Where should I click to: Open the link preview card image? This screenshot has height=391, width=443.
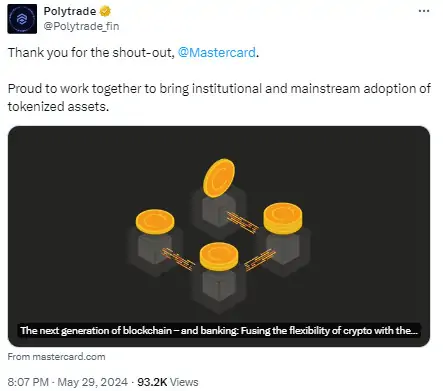coord(219,236)
